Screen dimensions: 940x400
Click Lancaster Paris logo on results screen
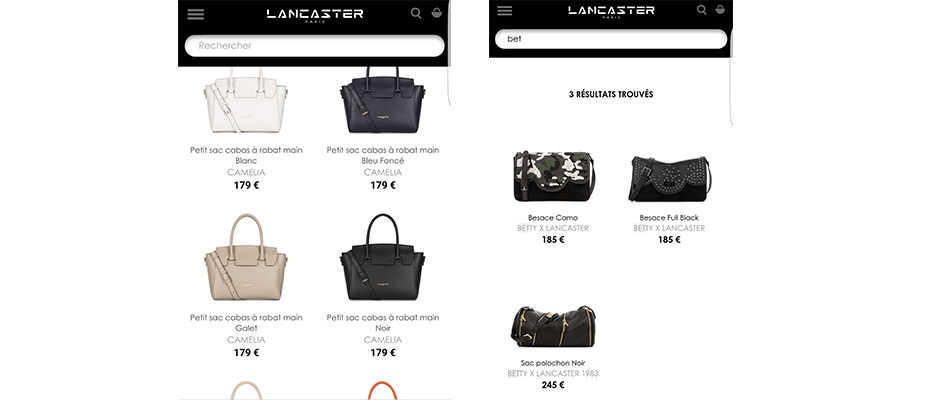pyautogui.click(x=611, y=11)
